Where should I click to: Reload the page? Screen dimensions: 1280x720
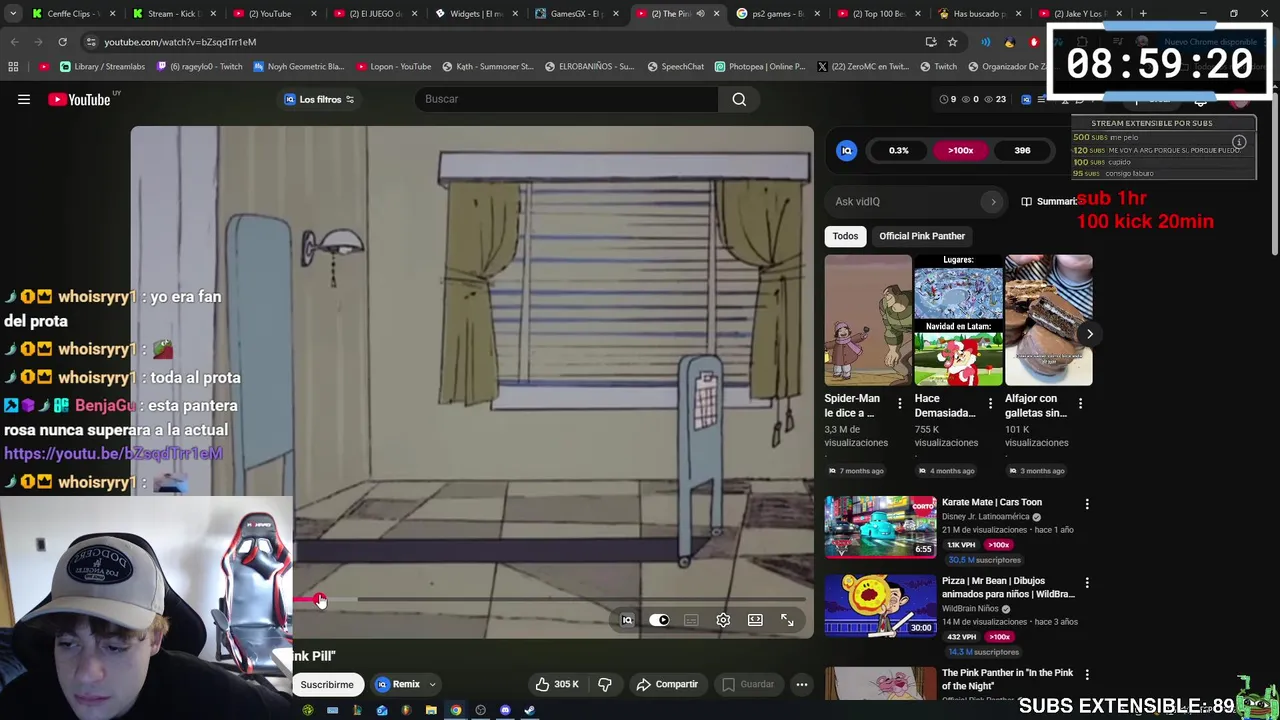click(62, 42)
